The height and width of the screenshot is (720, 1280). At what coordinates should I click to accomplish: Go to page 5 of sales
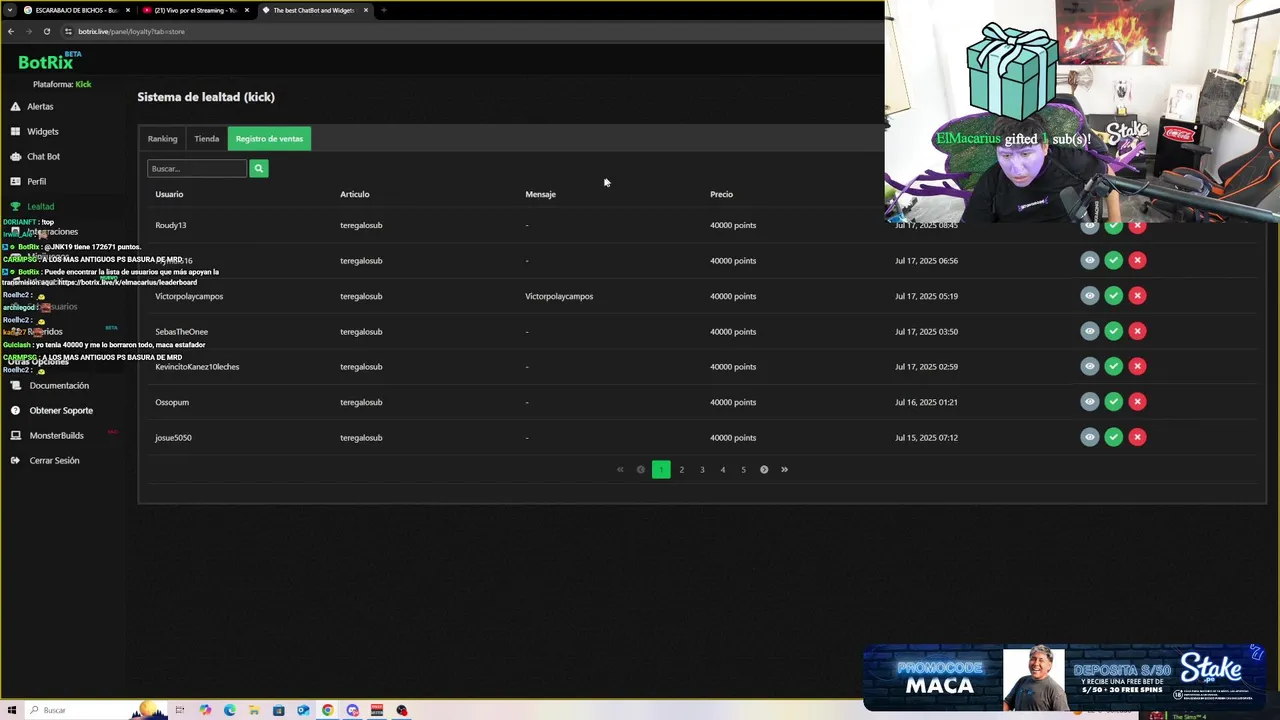tap(743, 469)
